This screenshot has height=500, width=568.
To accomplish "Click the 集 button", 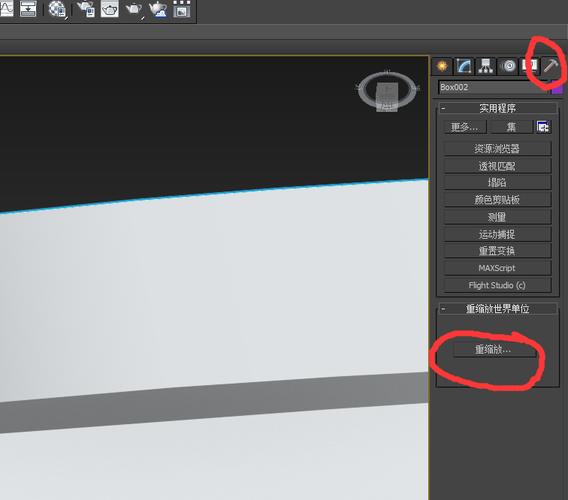I will click(511, 127).
